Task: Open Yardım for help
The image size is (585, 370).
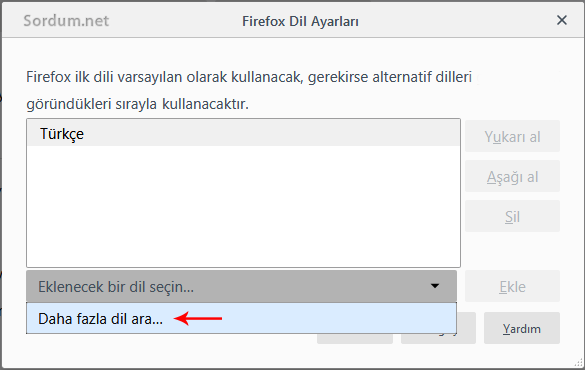Action: pyautogui.click(x=522, y=328)
